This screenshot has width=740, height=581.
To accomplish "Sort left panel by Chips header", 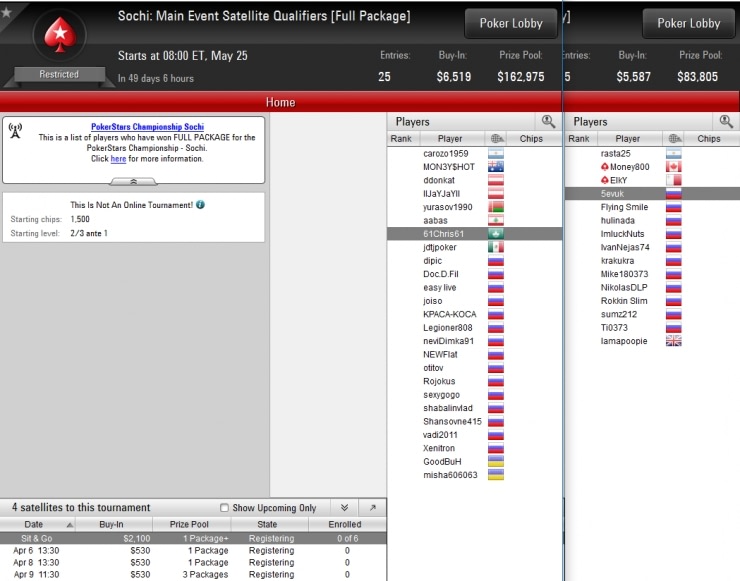I will click(531, 139).
